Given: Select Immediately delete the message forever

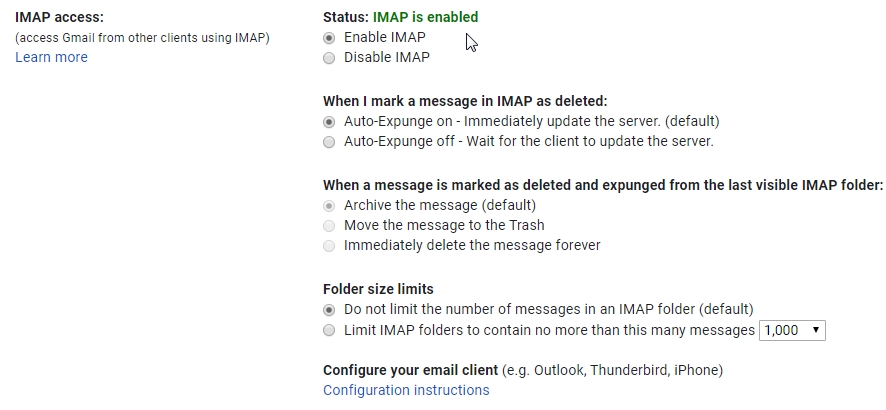Looking at the screenshot, I should pyautogui.click(x=329, y=246).
